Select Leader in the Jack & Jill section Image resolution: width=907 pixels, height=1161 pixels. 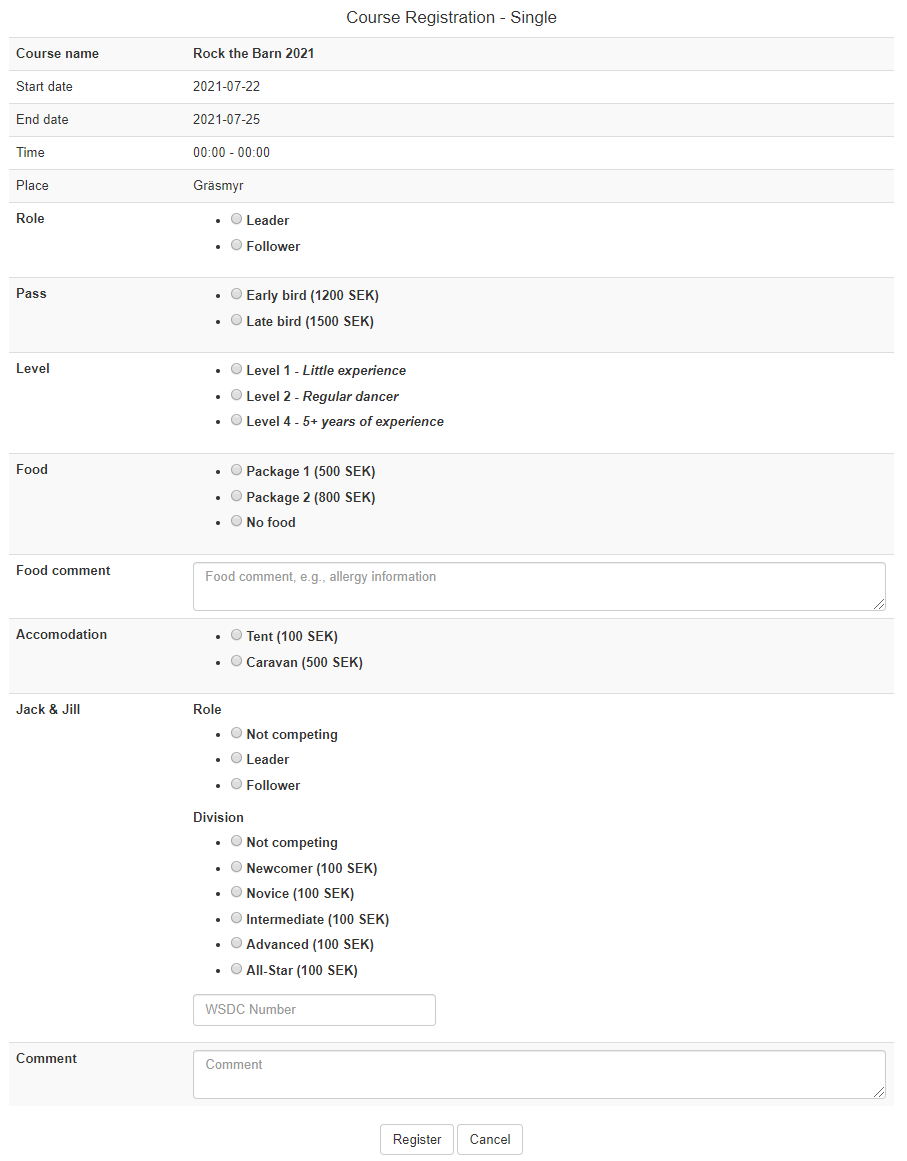click(236, 757)
